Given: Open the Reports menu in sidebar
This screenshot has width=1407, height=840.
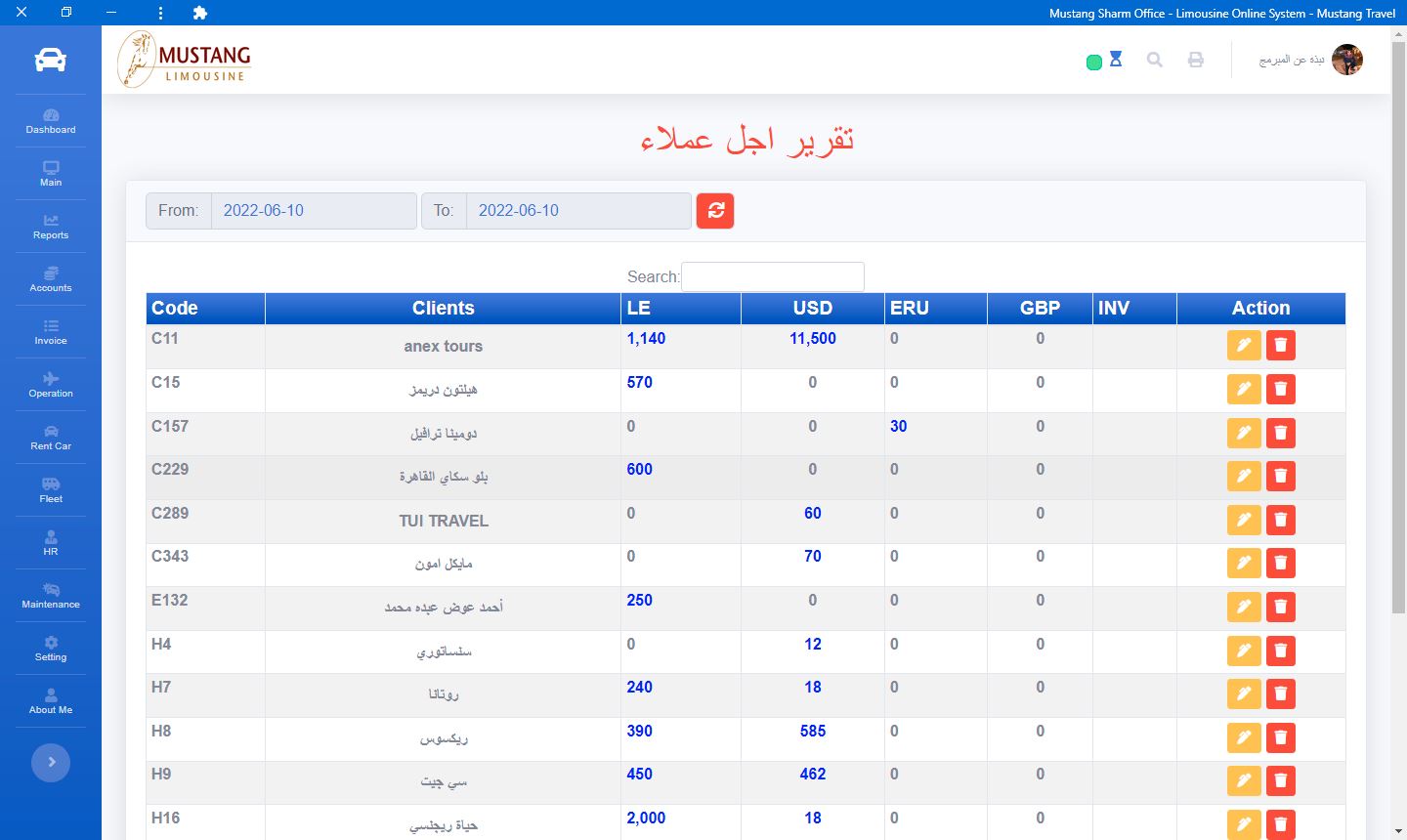Looking at the screenshot, I should pyautogui.click(x=51, y=227).
